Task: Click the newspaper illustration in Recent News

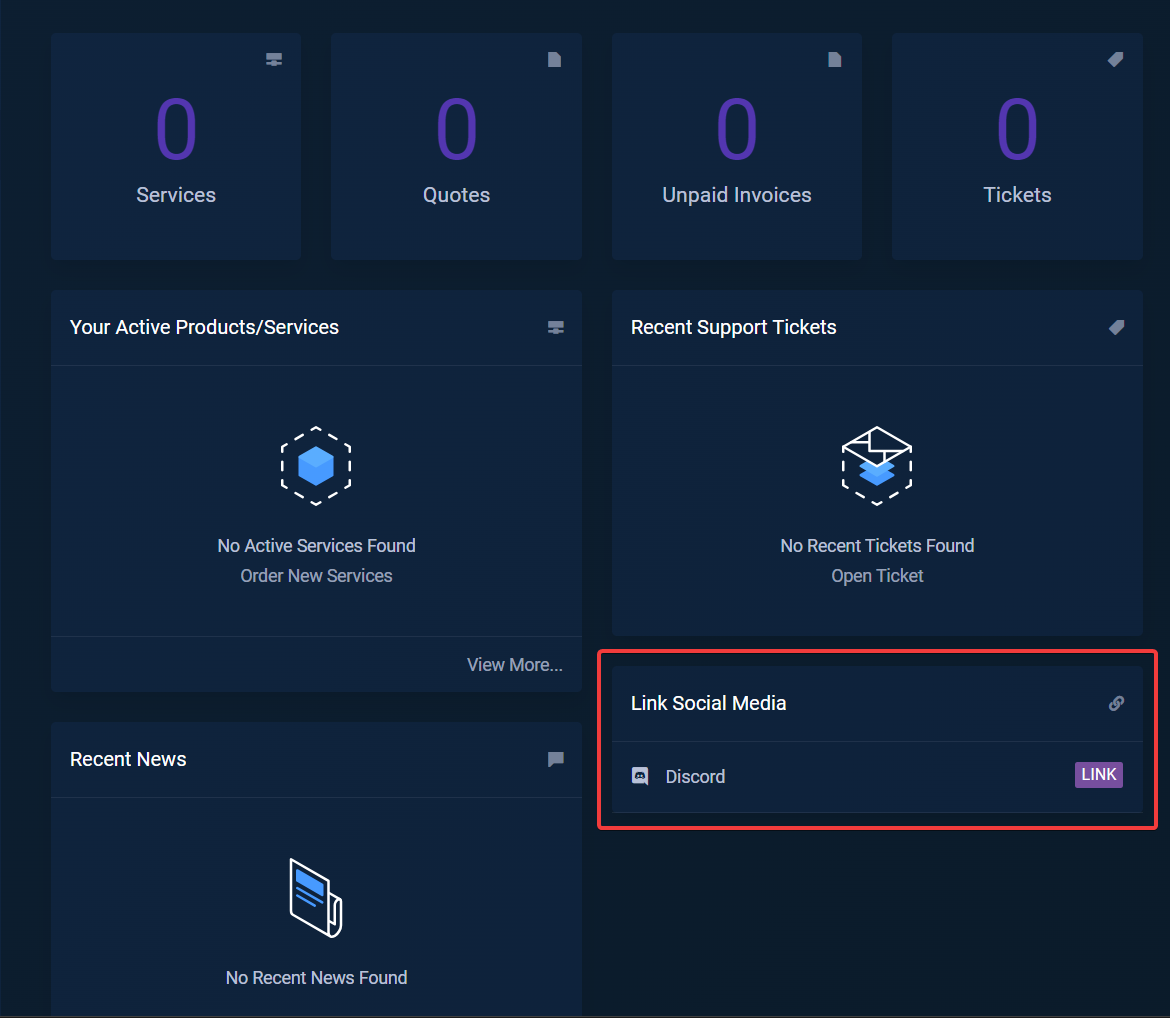Action: click(316, 897)
